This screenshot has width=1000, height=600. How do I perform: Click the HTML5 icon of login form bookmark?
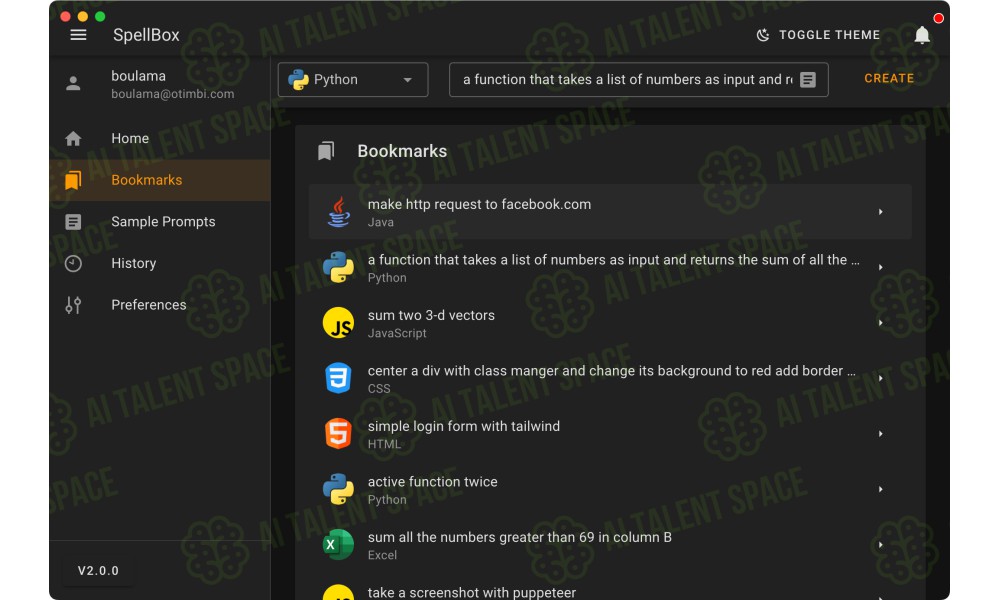pyautogui.click(x=339, y=434)
